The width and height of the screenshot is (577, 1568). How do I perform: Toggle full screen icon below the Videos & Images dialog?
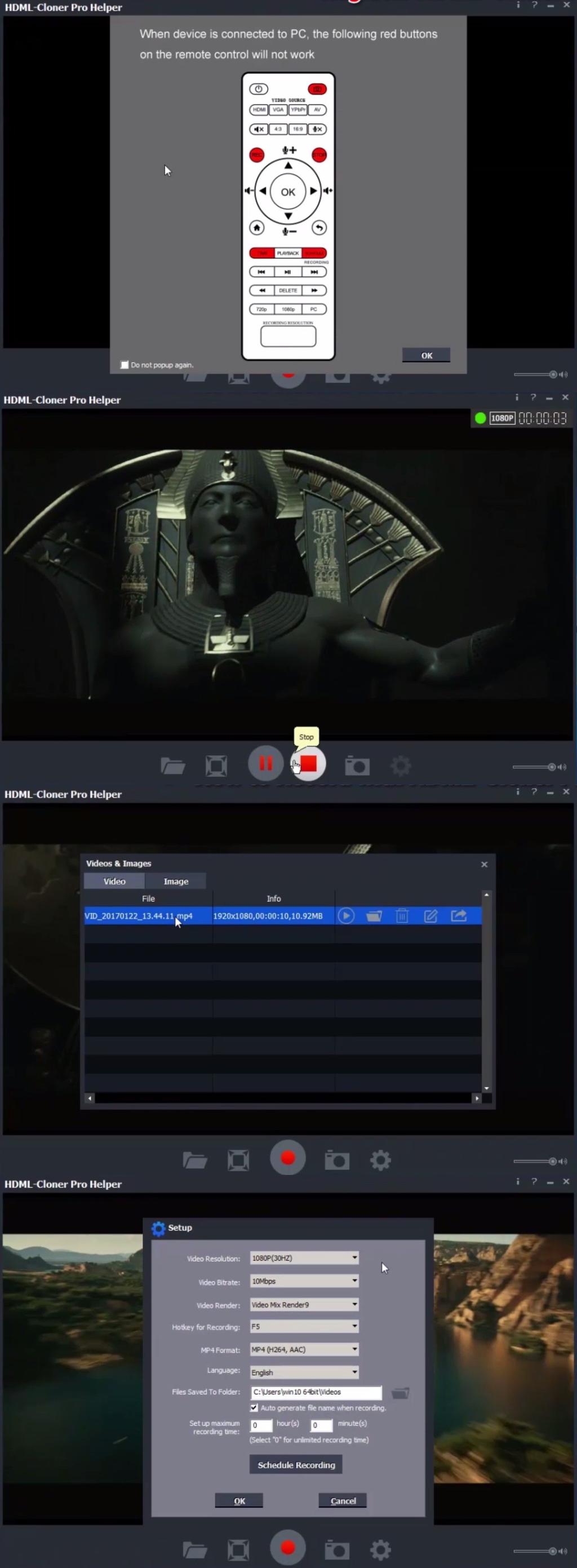(238, 1160)
